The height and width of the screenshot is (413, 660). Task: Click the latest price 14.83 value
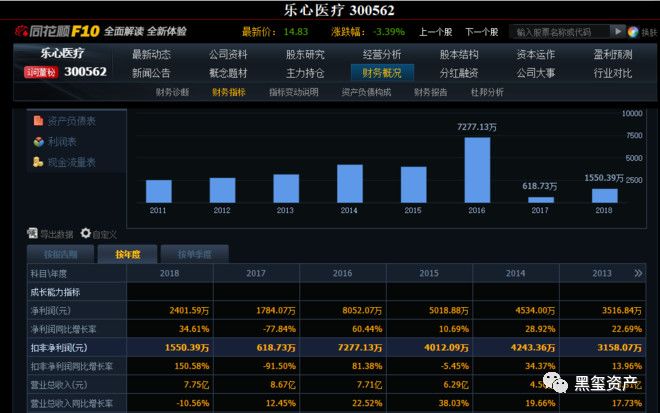[295, 32]
